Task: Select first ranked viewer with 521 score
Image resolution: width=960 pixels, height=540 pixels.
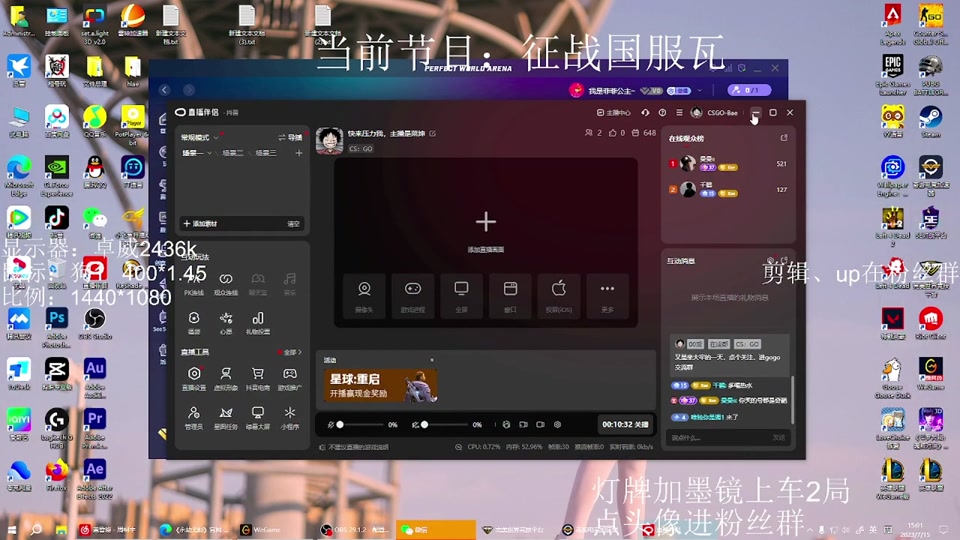Action: point(727,163)
